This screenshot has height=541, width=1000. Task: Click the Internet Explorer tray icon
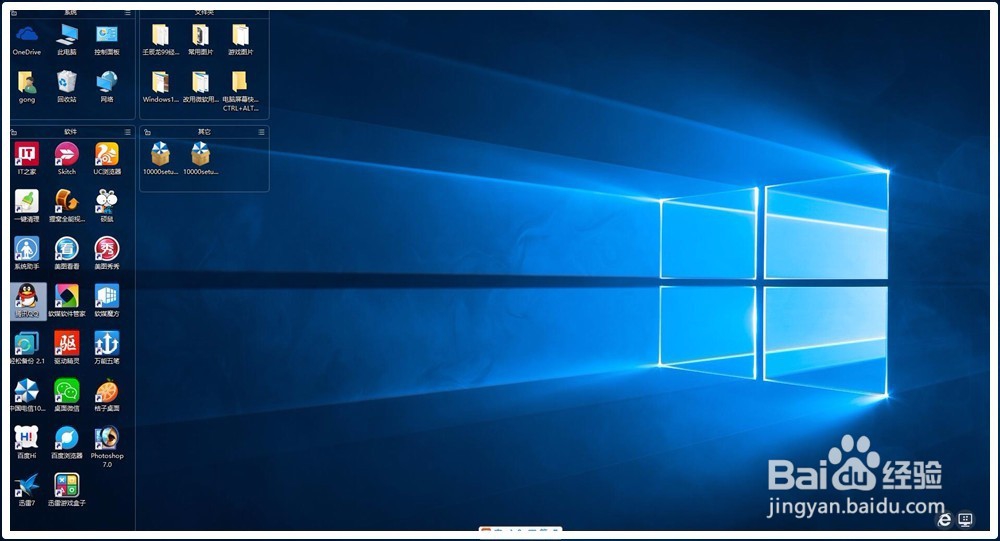click(x=945, y=520)
